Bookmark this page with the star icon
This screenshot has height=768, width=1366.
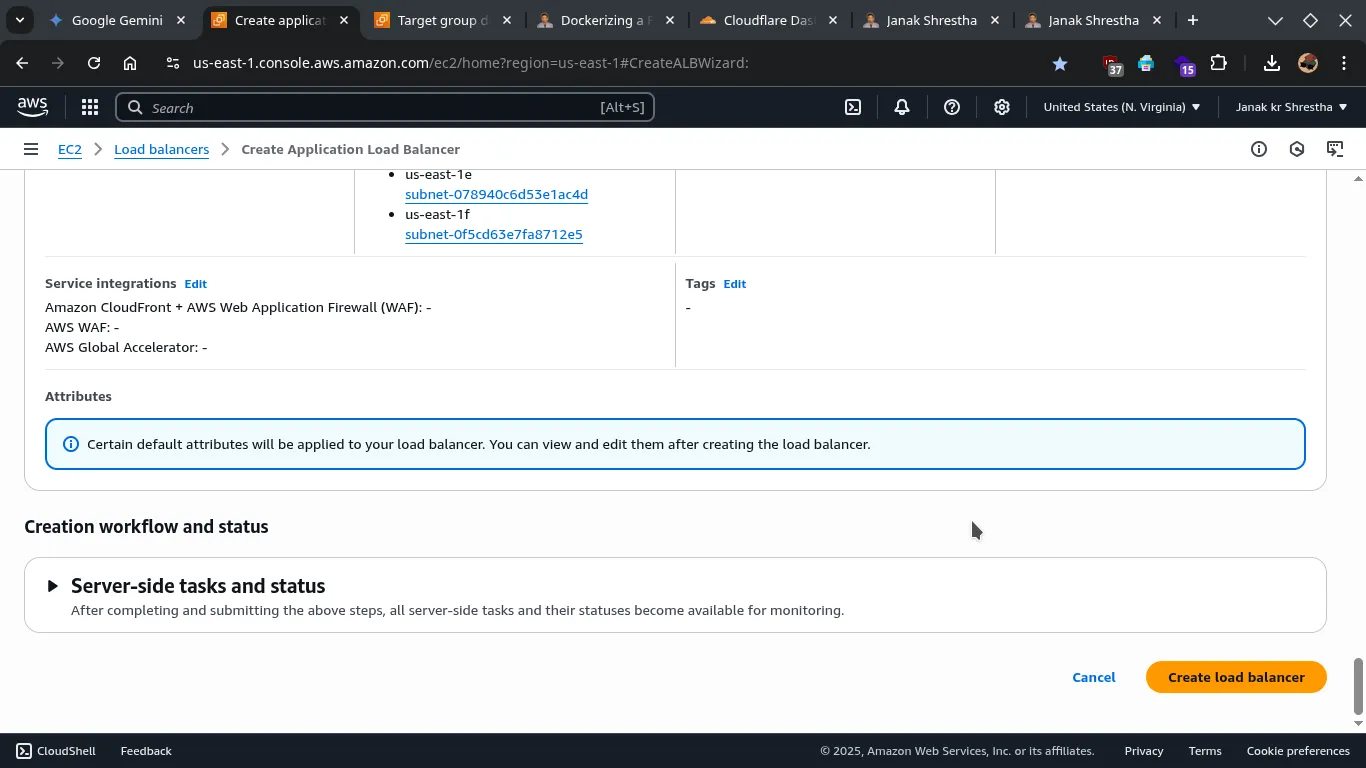(1060, 63)
